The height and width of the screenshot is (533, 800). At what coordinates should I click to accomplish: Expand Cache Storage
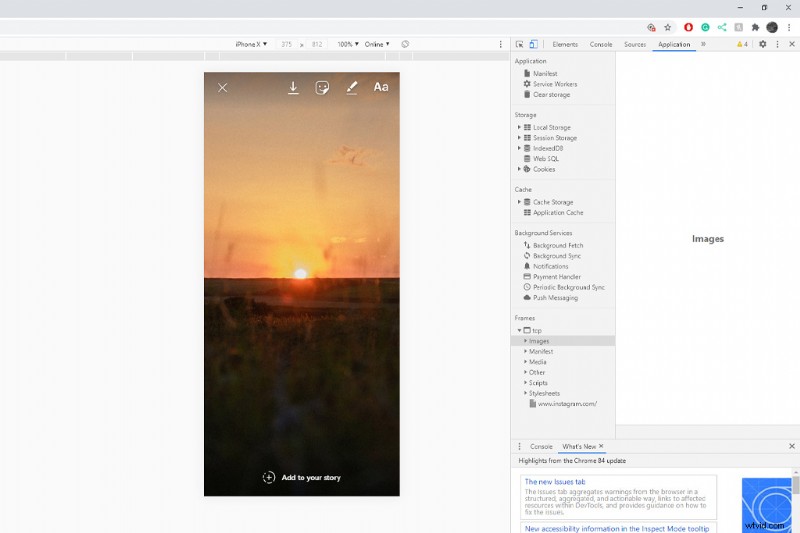pyautogui.click(x=519, y=202)
